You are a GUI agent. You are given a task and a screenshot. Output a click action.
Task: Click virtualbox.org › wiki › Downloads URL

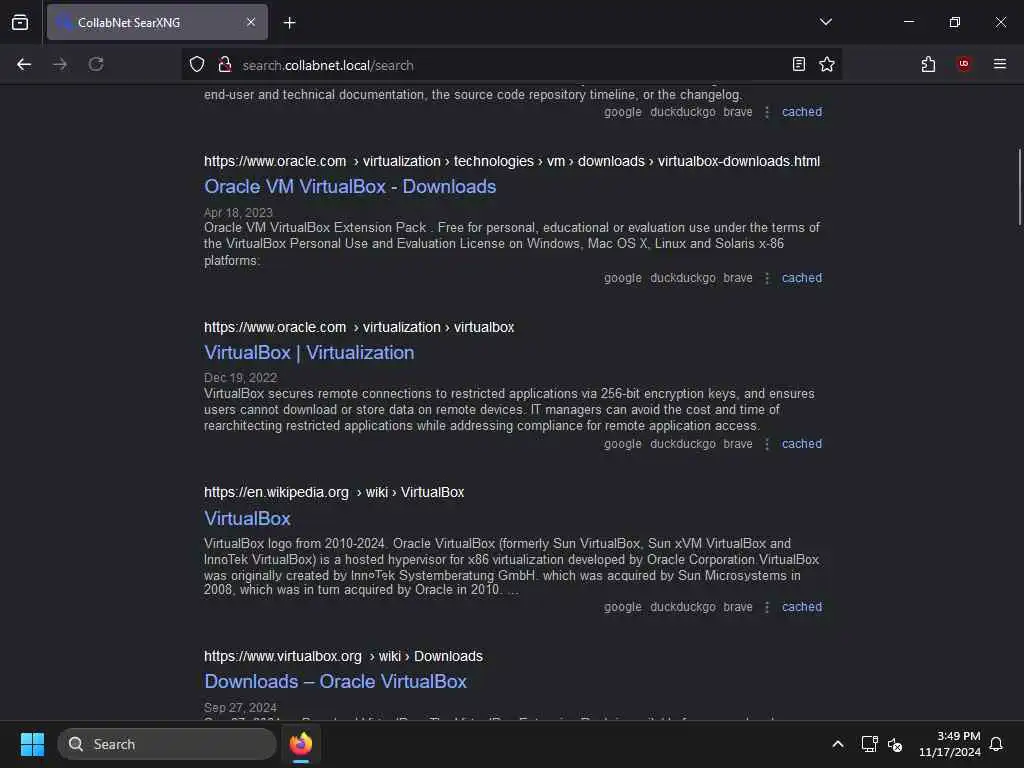343,656
